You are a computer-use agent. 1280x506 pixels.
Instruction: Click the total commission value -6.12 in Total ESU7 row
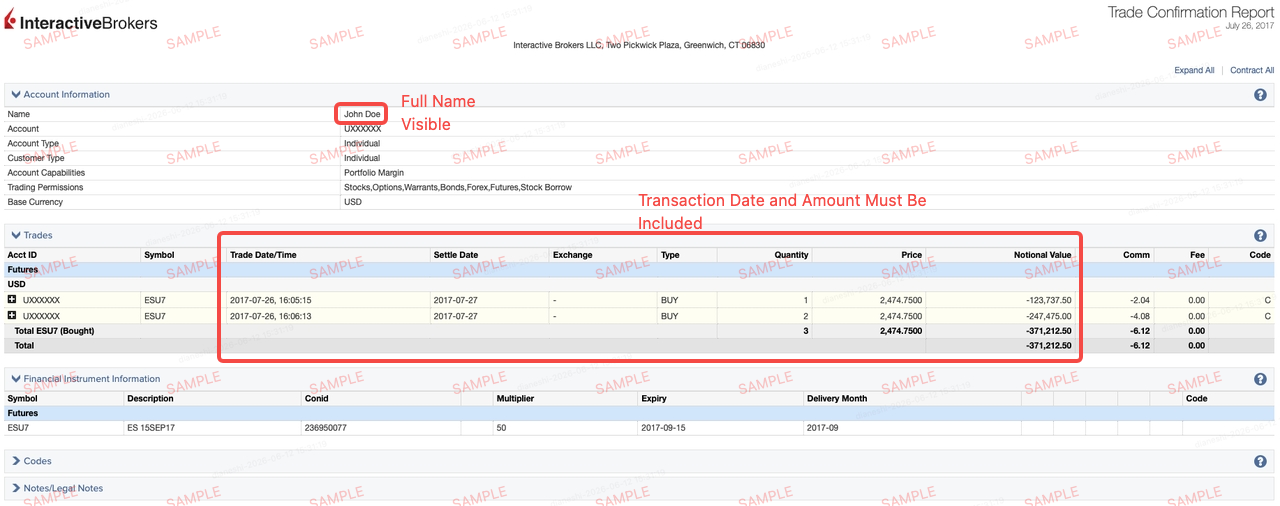point(1140,330)
